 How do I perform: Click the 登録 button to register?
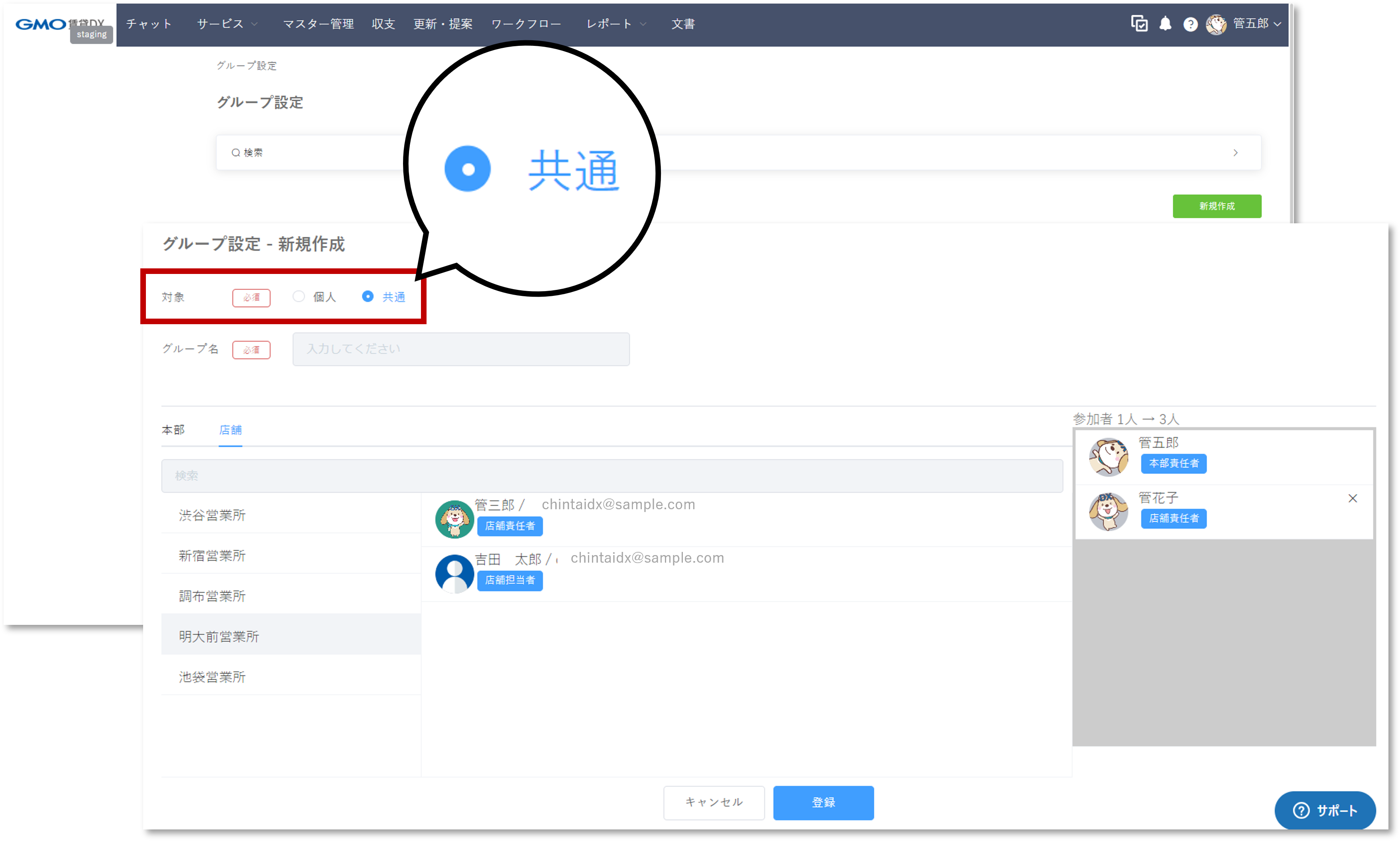tap(824, 802)
